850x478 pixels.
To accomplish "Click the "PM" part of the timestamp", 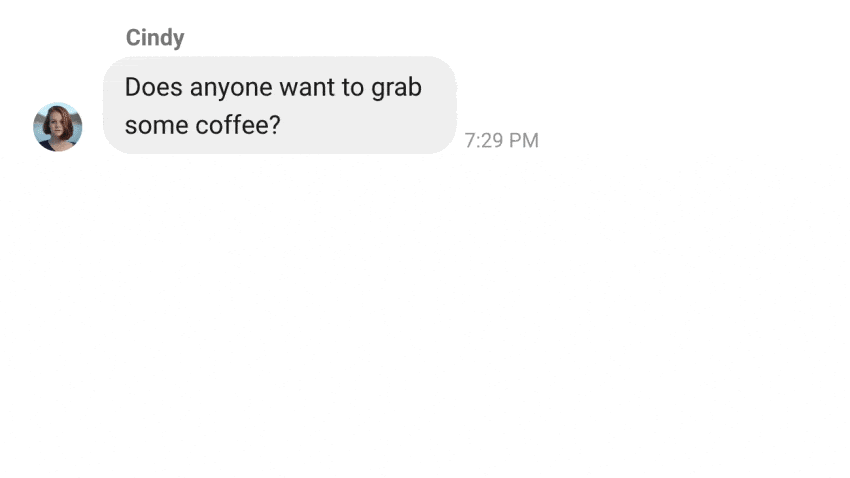I will point(524,140).
